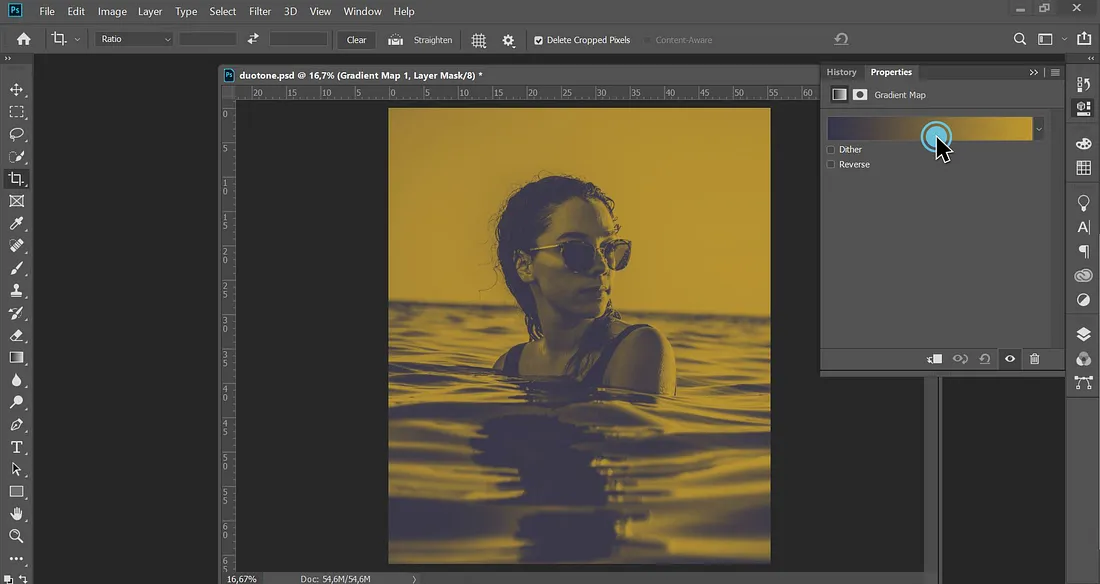Select the Hand tool
Image resolution: width=1100 pixels, height=584 pixels.
16,514
